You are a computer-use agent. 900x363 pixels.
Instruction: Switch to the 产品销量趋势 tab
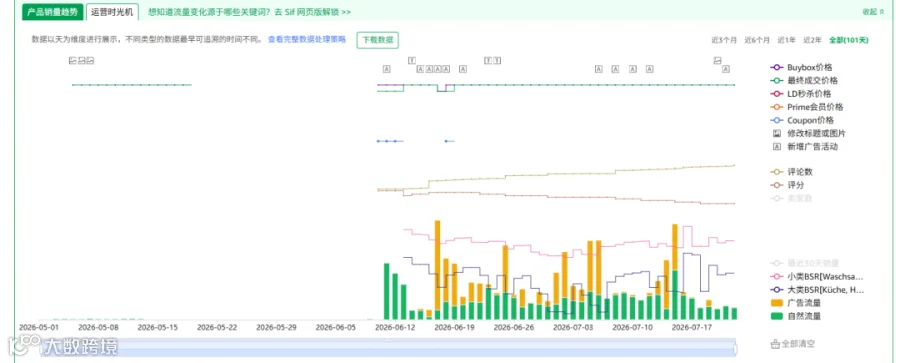pyautogui.click(x=53, y=11)
